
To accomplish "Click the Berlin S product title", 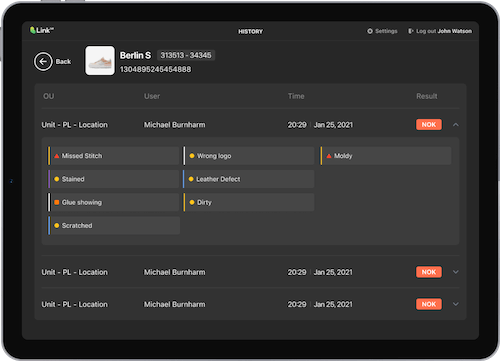I will pyautogui.click(x=135, y=55).
